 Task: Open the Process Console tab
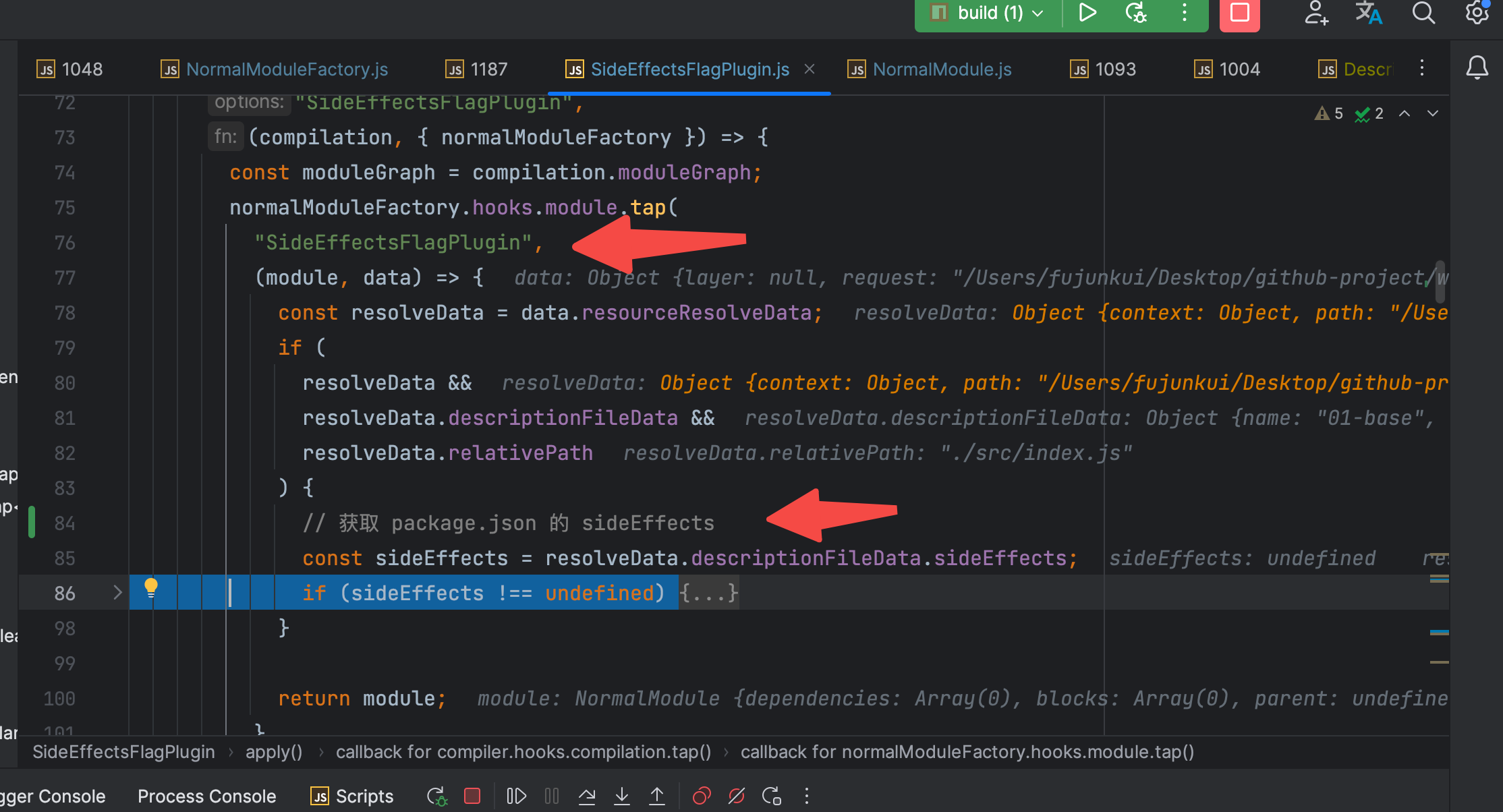coord(206,796)
